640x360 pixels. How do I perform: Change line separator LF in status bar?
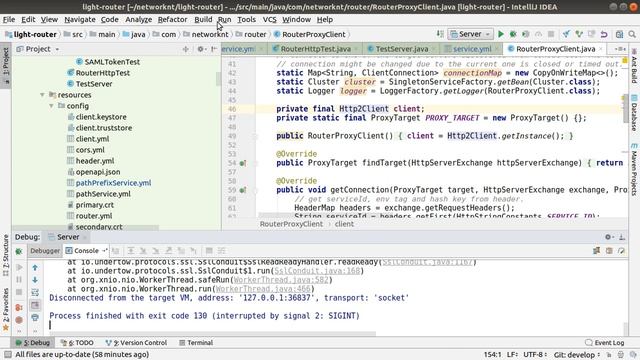tap(513, 355)
